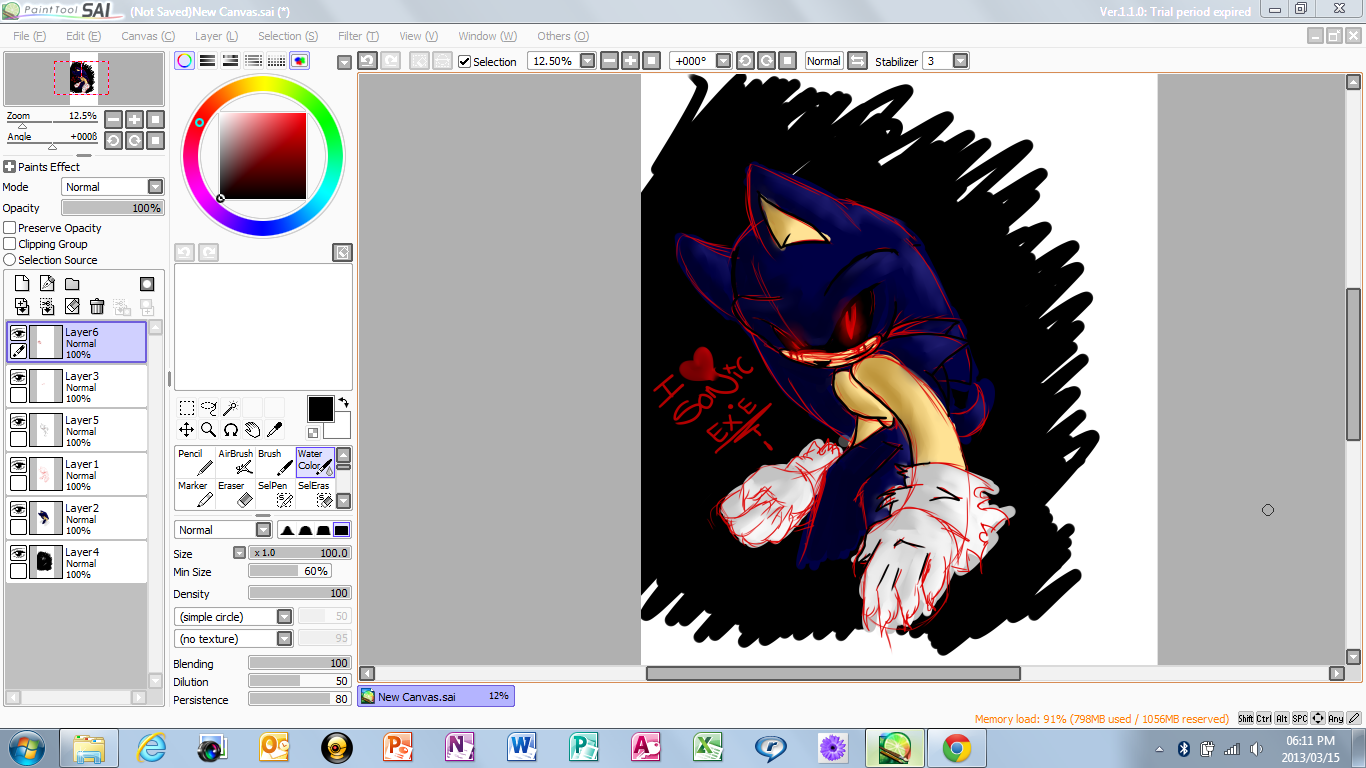Open the zoom percentage dropdown in toolbar
The image size is (1366, 768).
[x=588, y=61]
